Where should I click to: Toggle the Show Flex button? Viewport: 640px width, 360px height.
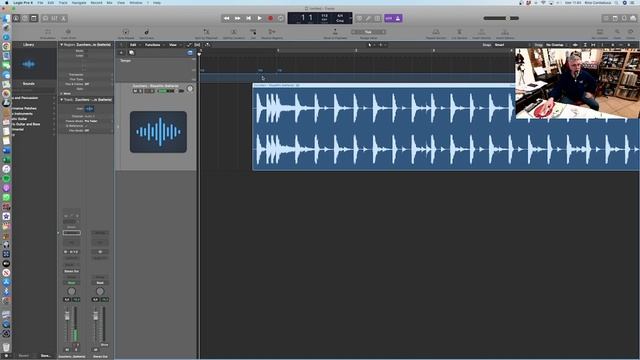point(197,45)
